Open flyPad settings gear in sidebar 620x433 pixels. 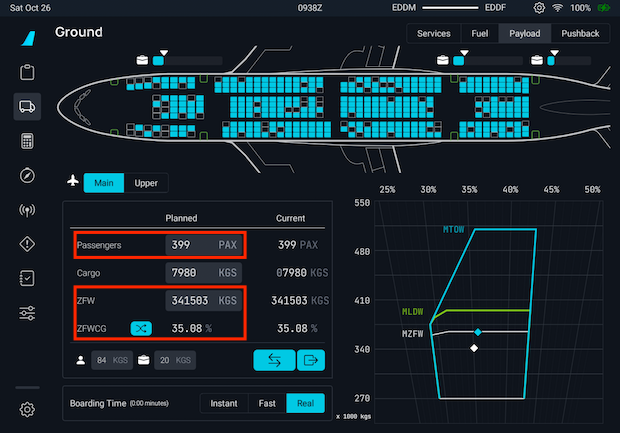[x=27, y=409]
